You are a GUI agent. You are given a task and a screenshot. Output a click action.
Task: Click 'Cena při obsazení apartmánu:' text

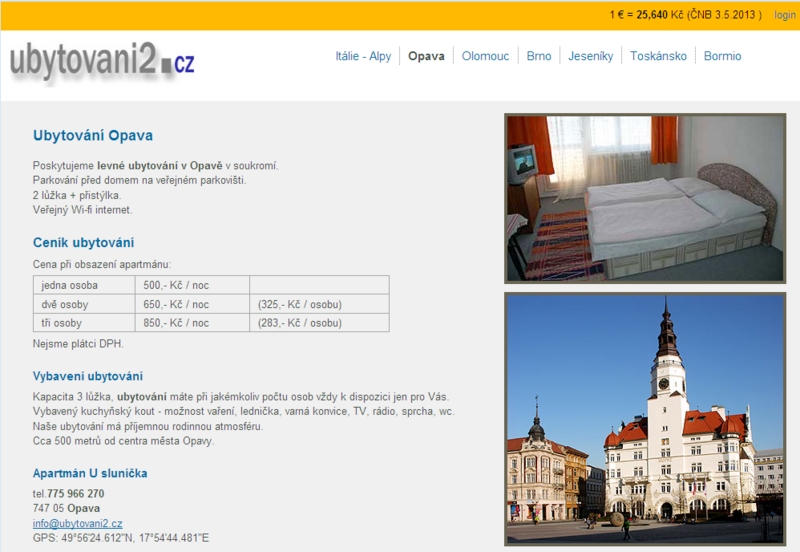click(102, 265)
